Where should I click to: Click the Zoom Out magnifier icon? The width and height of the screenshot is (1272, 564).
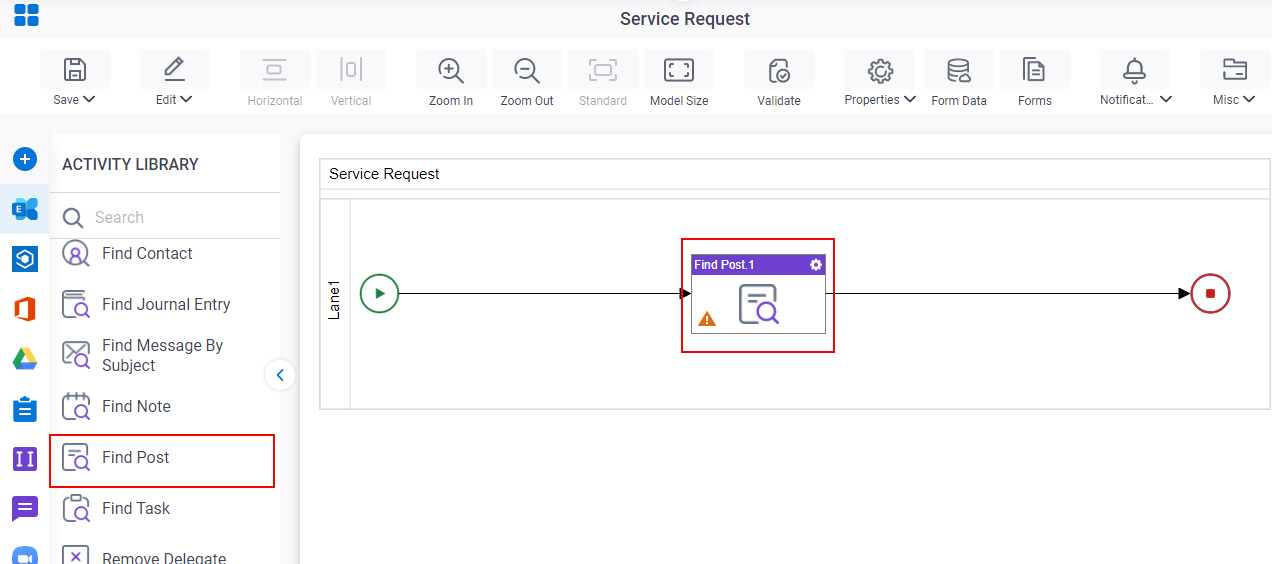coord(527,70)
